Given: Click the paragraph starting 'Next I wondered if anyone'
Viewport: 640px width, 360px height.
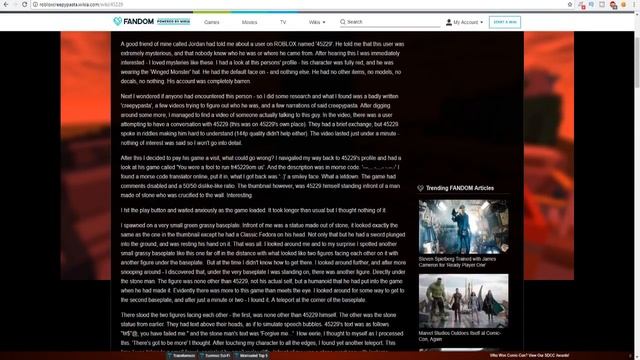Looking at the screenshot, I should (260, 120).
